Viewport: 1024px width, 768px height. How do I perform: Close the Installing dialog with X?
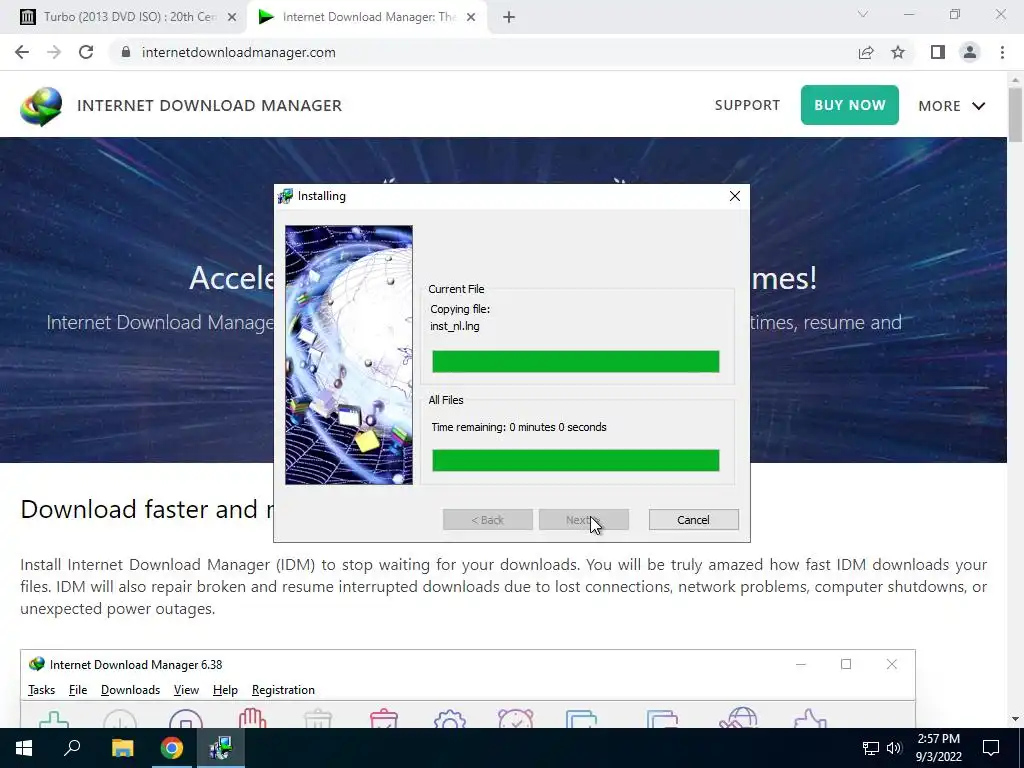point(735,196)
